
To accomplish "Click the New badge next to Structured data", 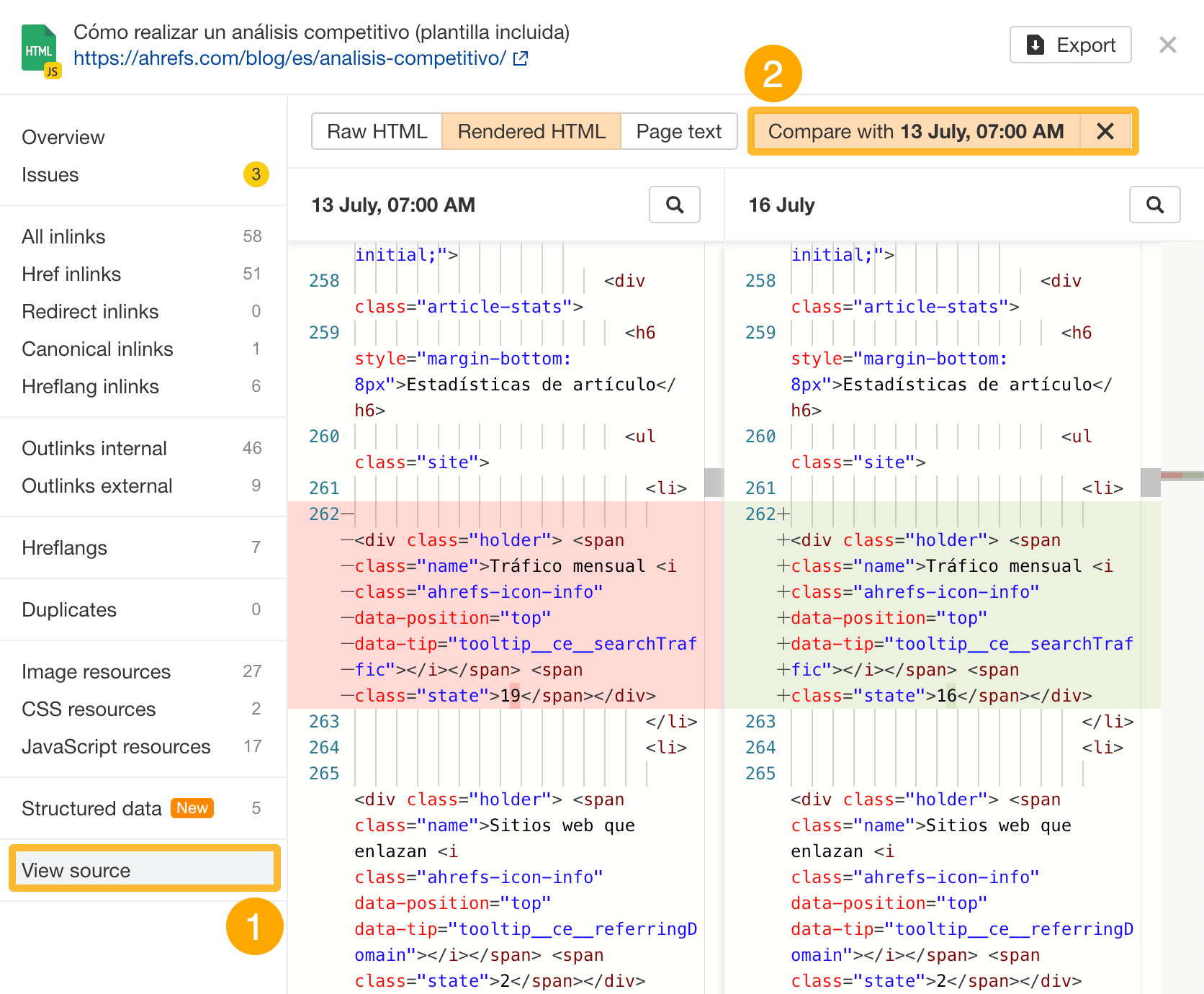I will coord(192,808).
